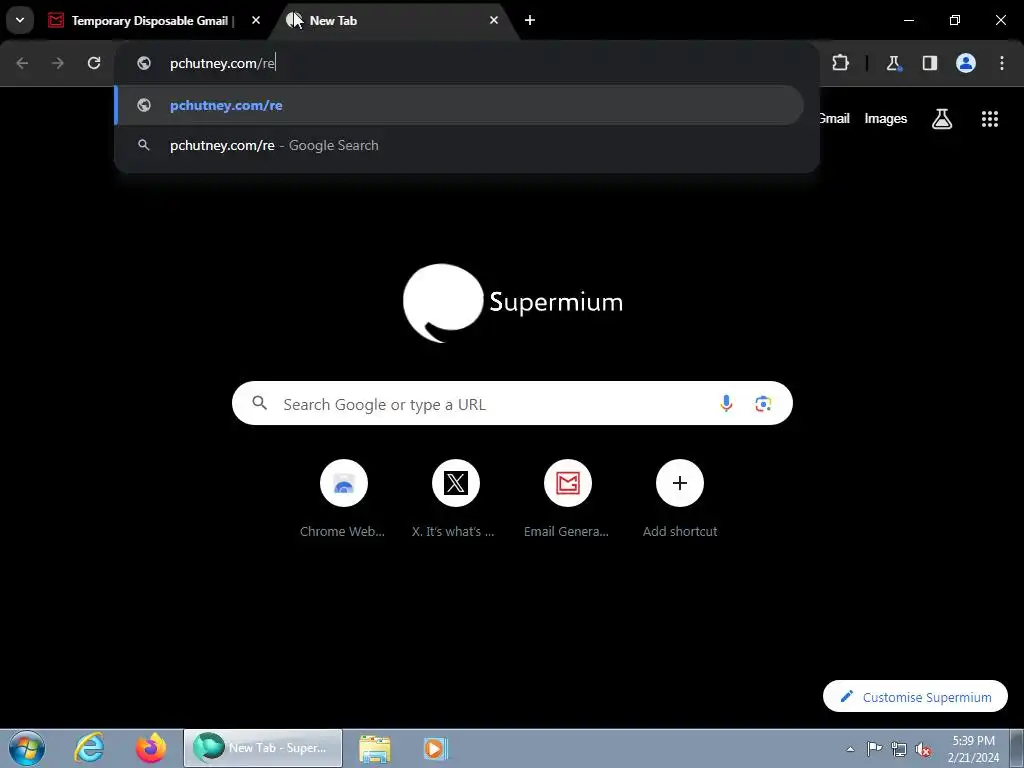Go back with the back arrow
The image size is (1024, 768).
(22, 63)
